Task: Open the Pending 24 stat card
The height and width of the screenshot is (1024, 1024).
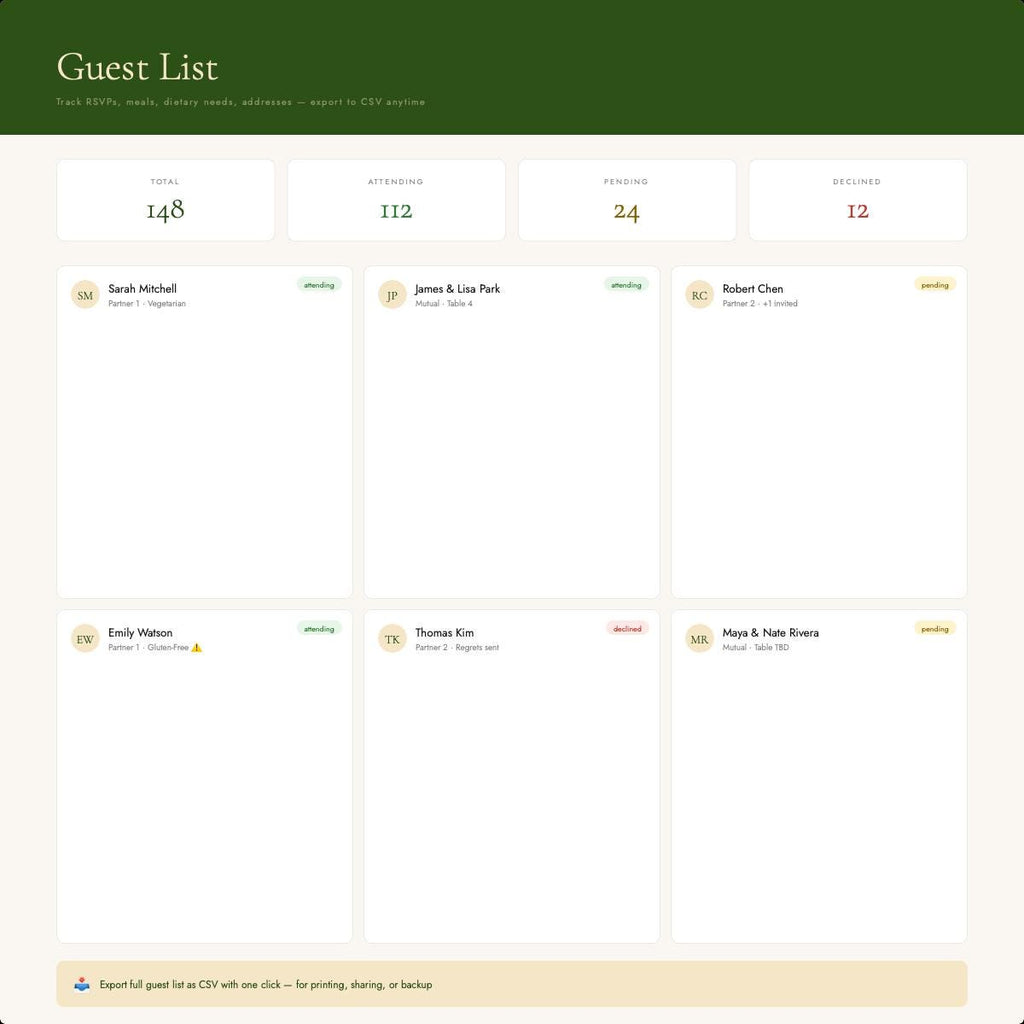Action: pos(626,200)
